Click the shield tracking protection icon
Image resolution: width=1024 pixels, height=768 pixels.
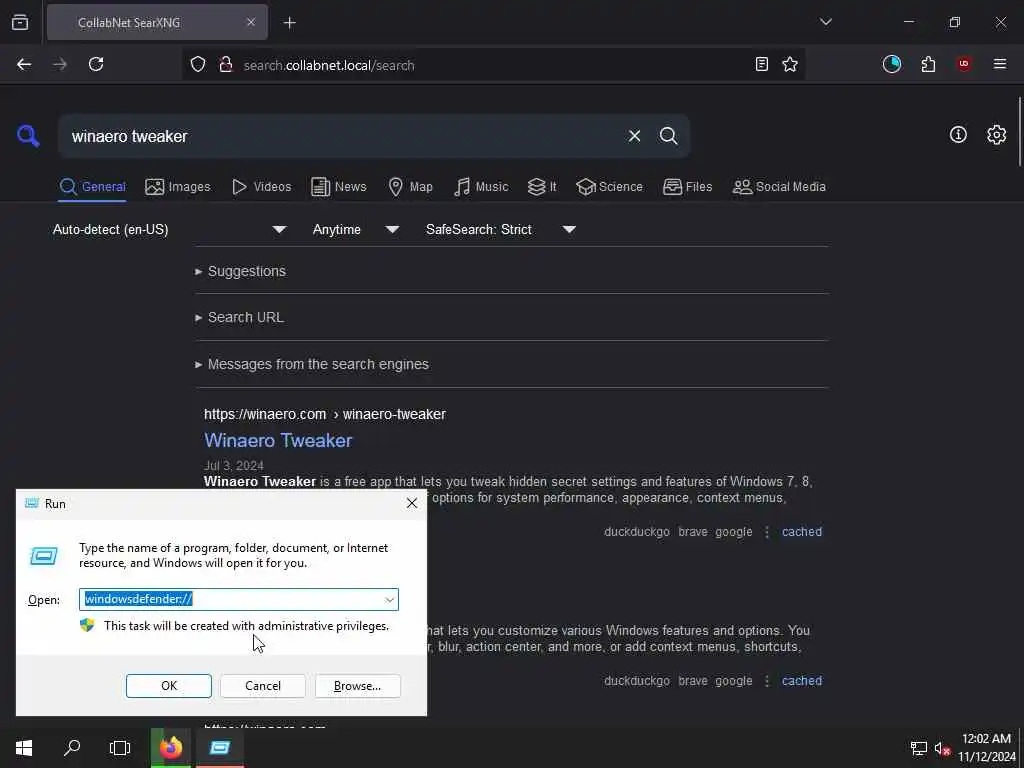click(198, 64)
